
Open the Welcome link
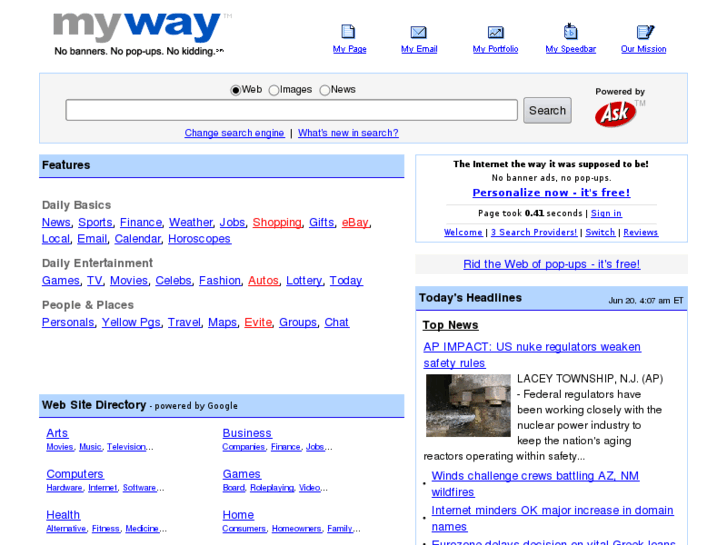click(463, 232)
